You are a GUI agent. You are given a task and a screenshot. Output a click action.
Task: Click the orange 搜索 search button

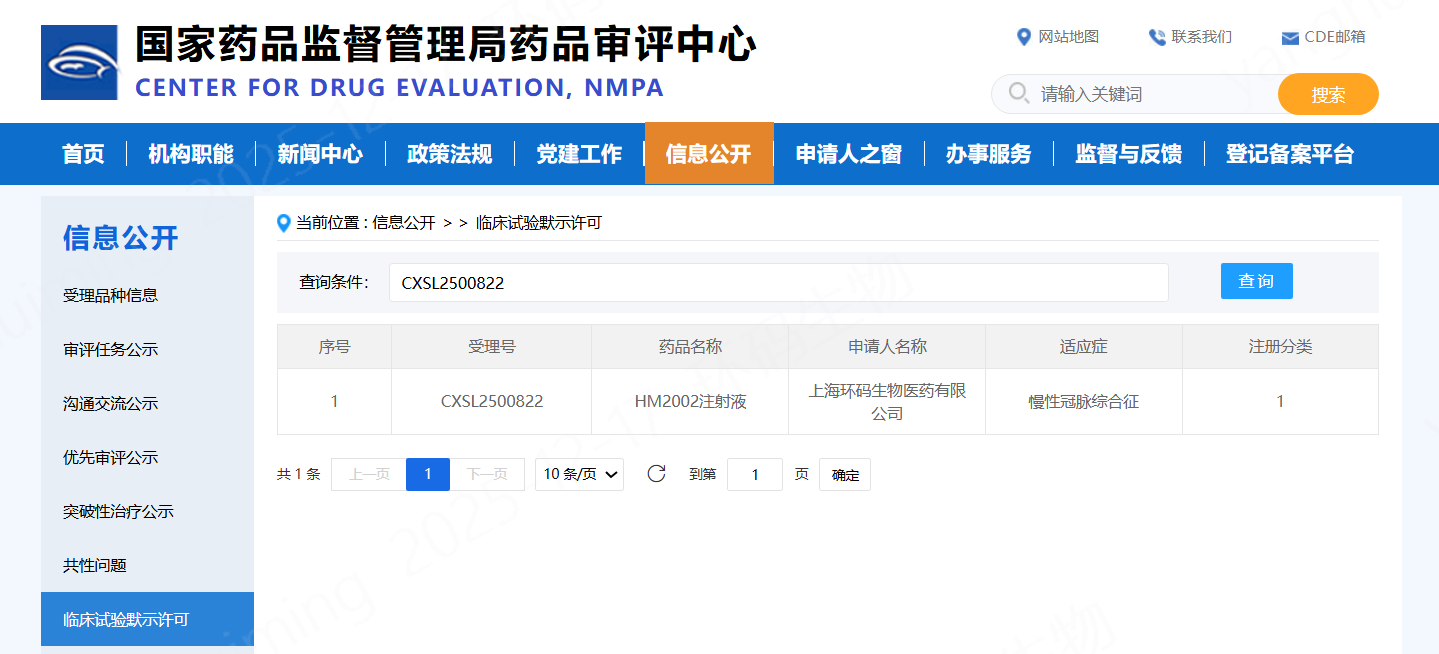tap(1327, 93)
